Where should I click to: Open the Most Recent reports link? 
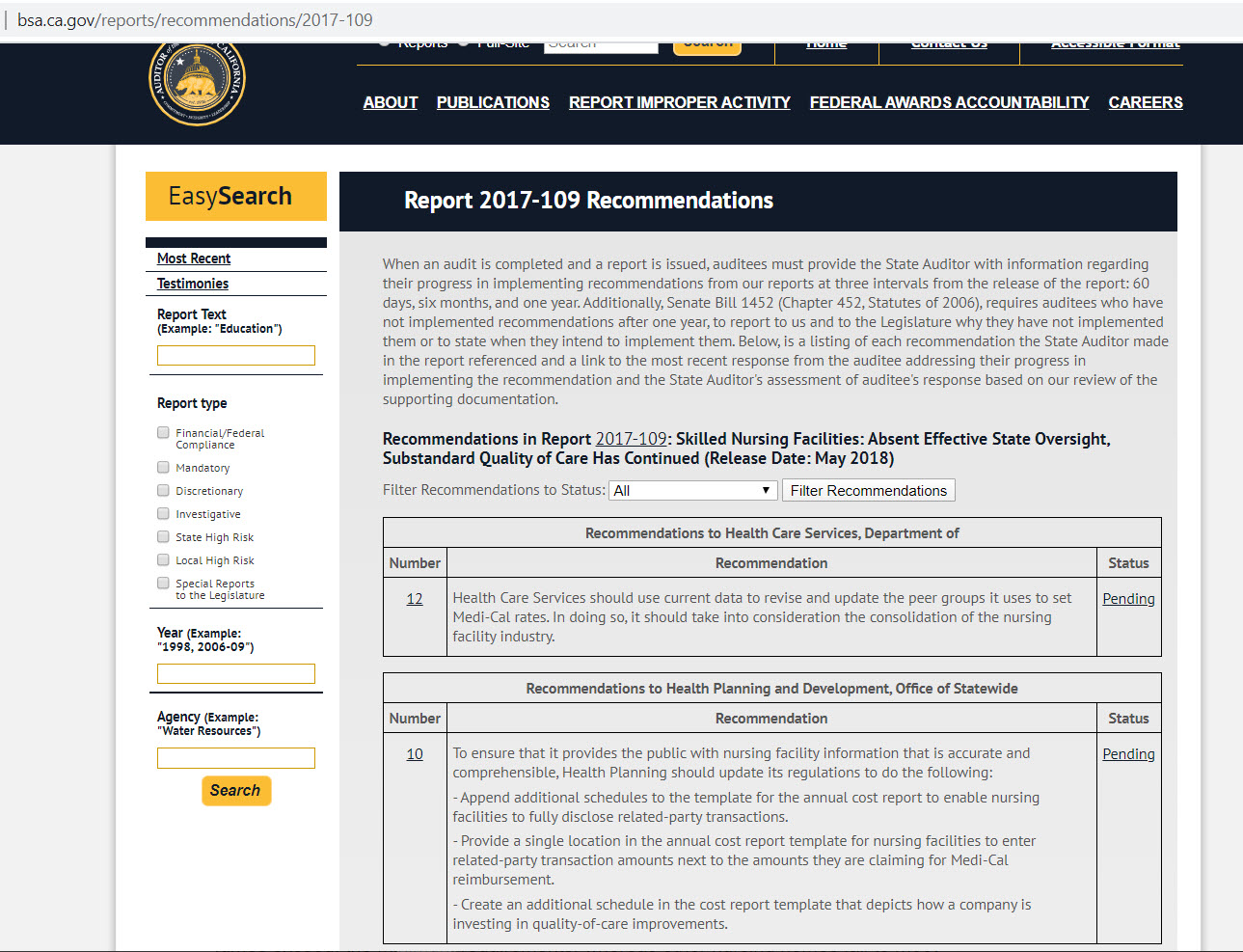[x=194, y=258]
